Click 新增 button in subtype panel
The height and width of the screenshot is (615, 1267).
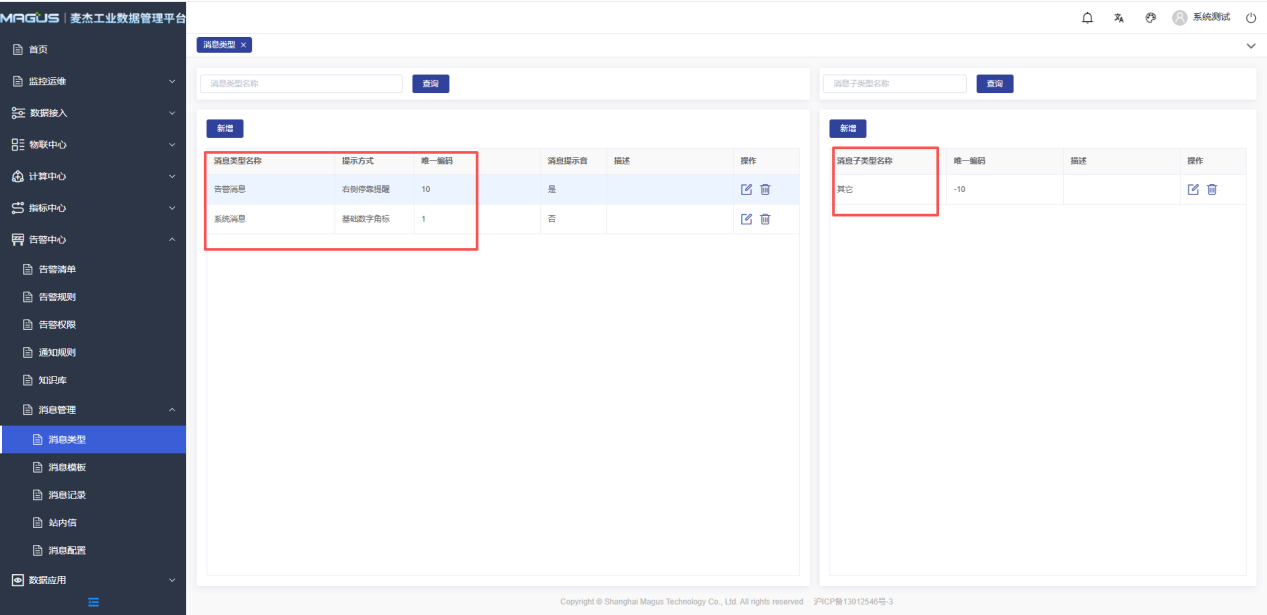click(847, 128)
